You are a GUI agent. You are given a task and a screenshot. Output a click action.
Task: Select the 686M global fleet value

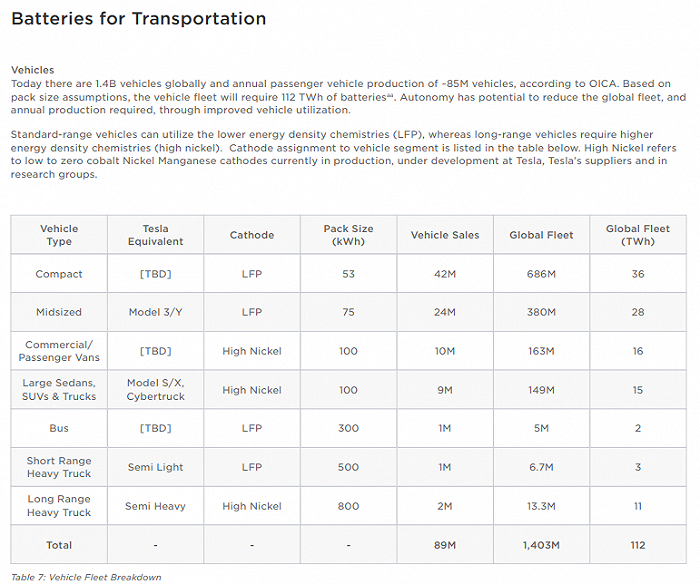coord(541,274)
